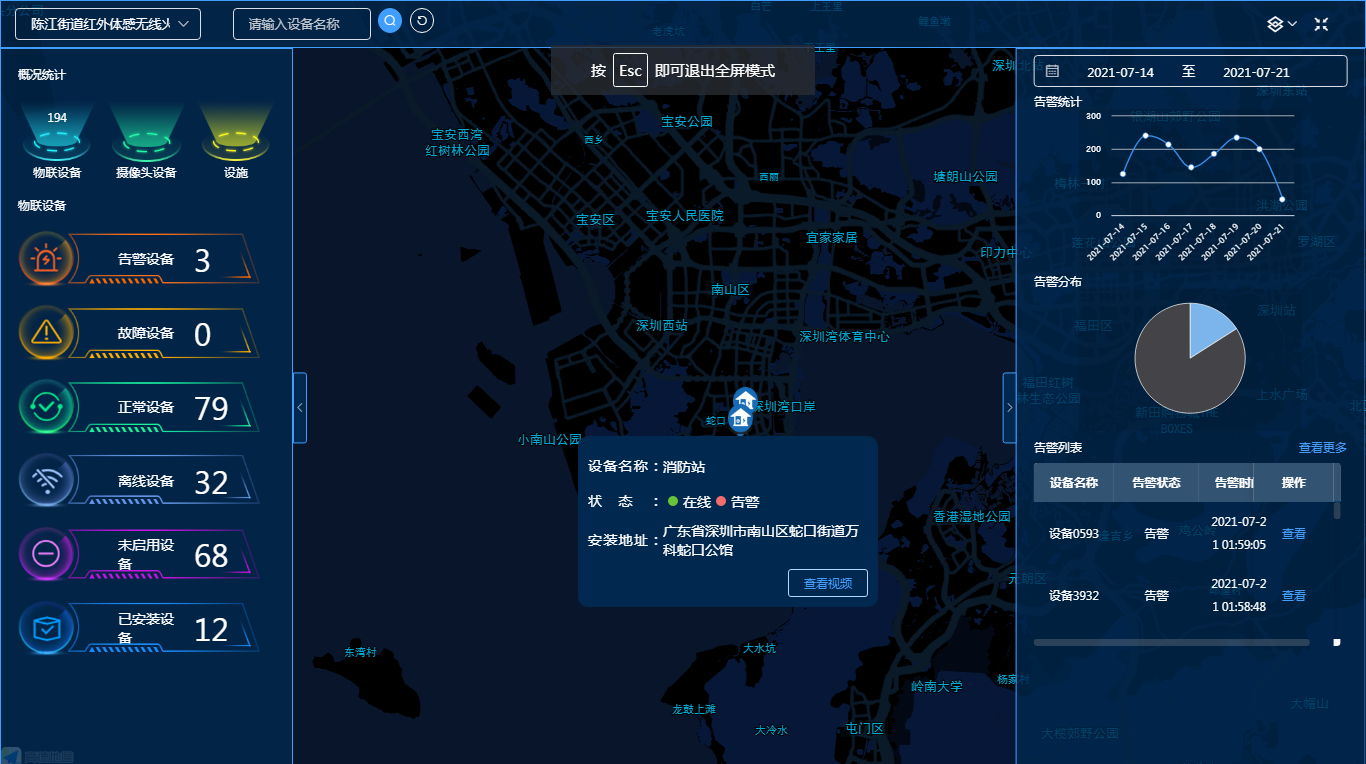The width and height of the screenshot is (1366, 764).
Task: Select the alarm devices siren icon
Action: coord(46,260)
